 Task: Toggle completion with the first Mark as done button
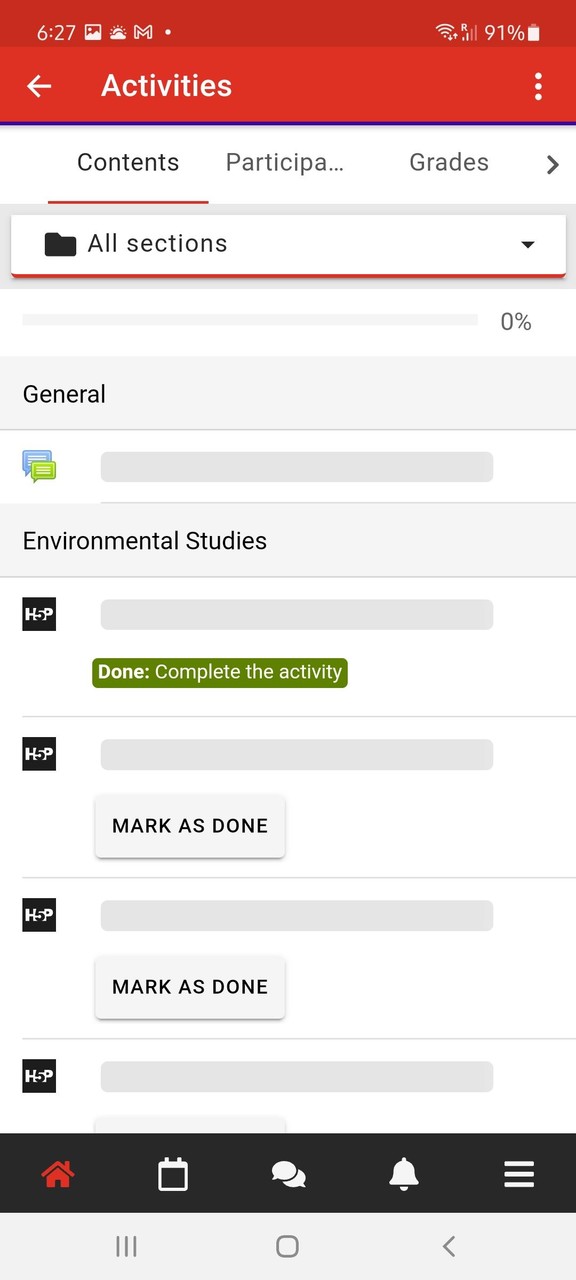pyautogui.click(x=189, y=826)
